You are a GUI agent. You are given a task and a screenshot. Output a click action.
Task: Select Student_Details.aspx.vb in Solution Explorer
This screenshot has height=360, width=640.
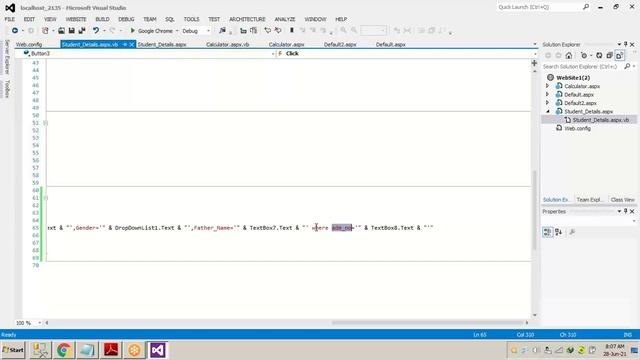[x=600, y=120]
